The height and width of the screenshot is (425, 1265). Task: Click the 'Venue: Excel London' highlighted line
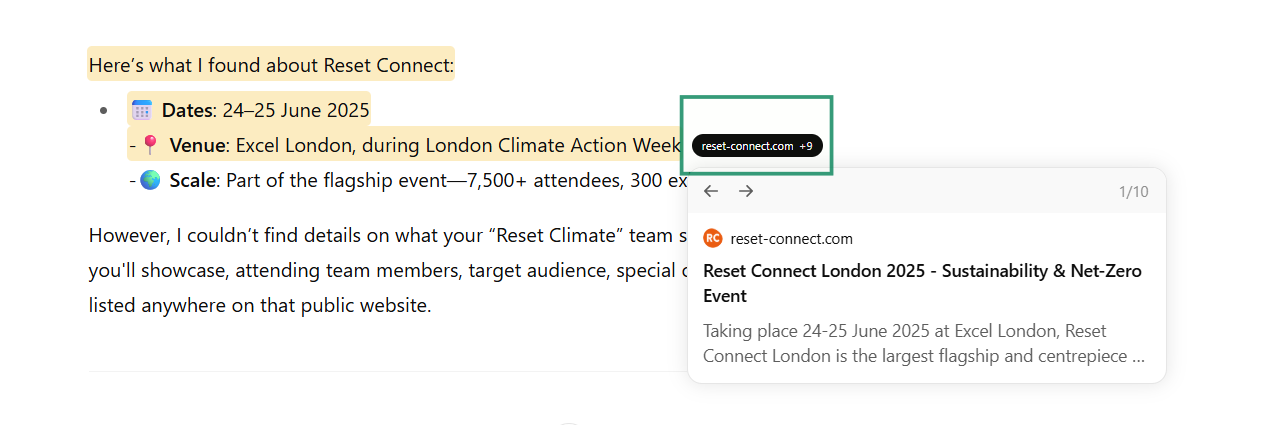pos(405,145)
